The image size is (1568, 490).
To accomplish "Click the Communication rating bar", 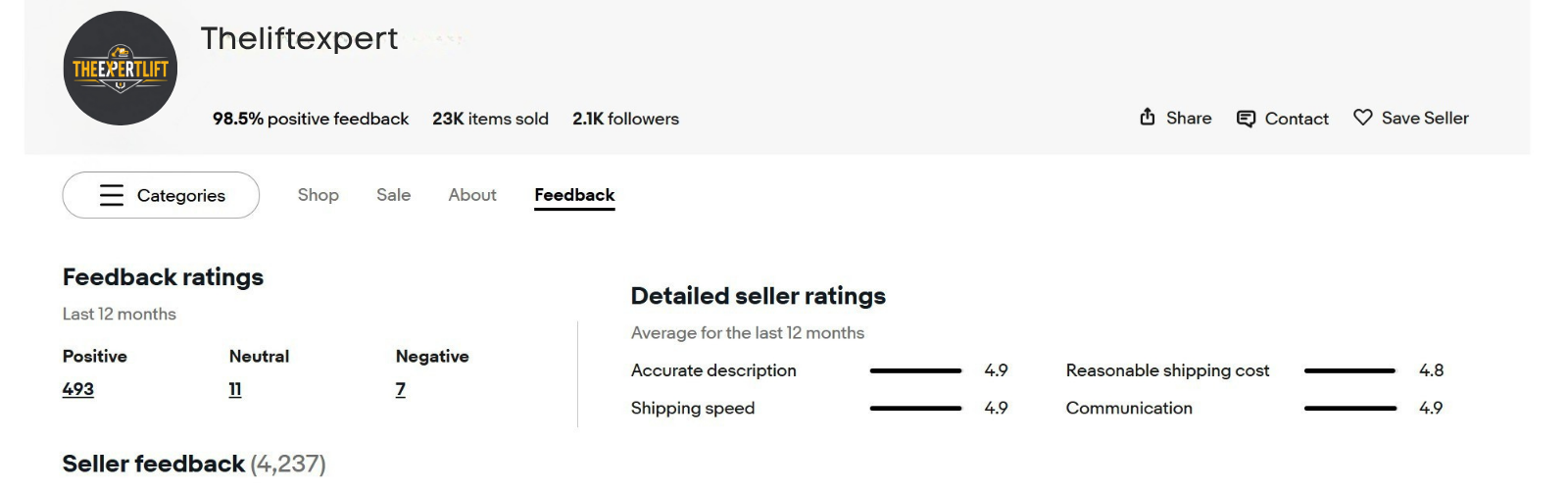I will 1350,408.
